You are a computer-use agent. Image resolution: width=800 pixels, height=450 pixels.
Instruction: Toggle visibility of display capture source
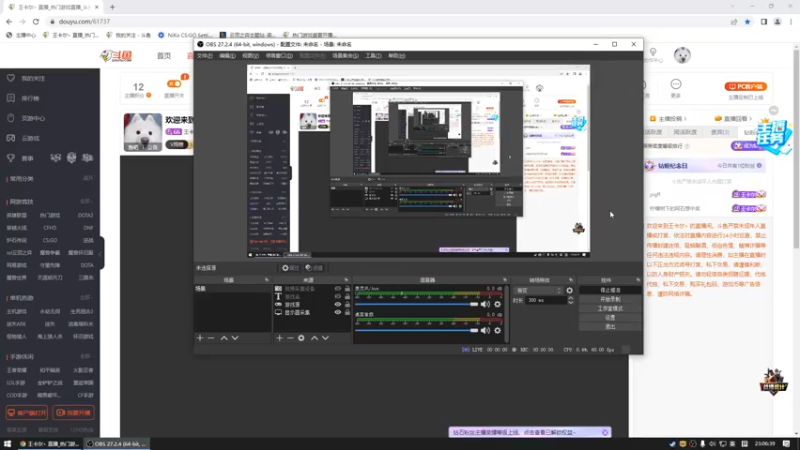point(338,312)
